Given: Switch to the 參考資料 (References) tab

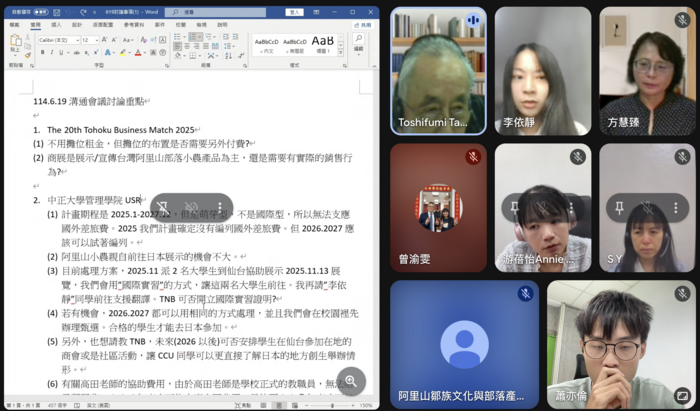Looking at the screenshot, I should [134, 25].
